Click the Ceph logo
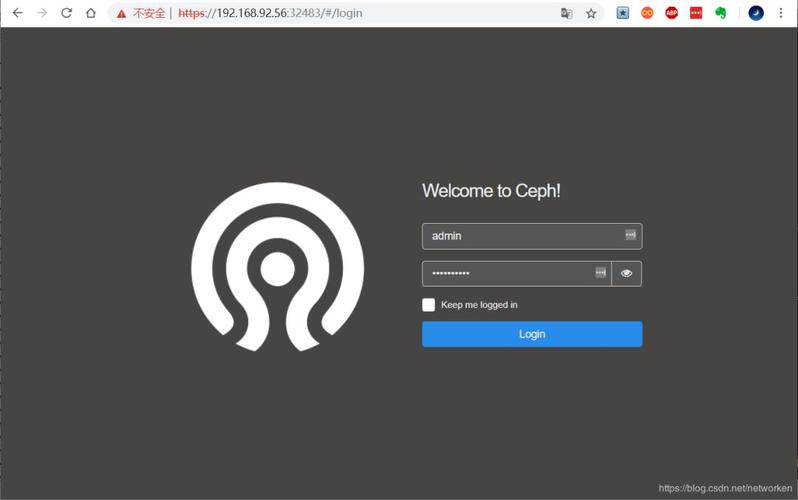The height and width of the screenshot is (500, 798). [277, 267]
